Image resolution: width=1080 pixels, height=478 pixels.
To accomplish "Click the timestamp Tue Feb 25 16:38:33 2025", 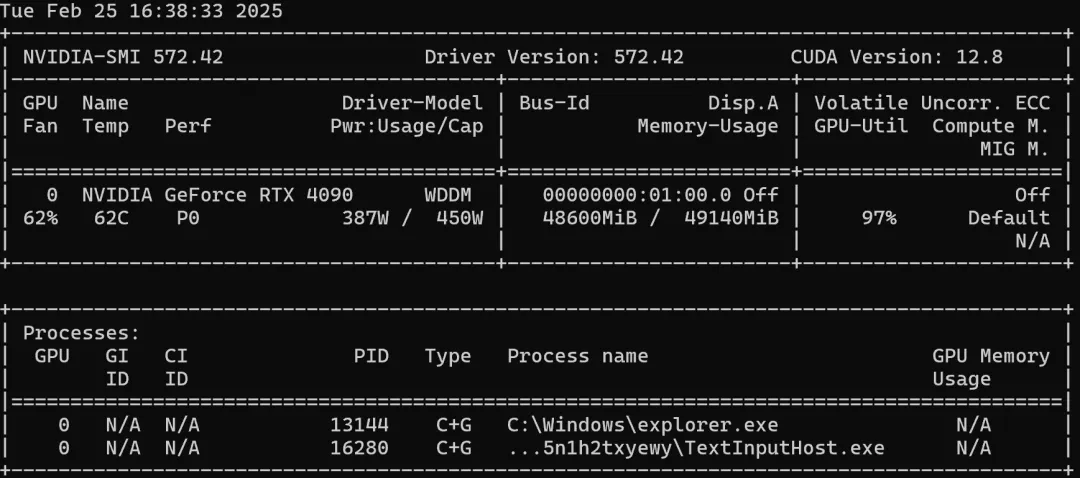I will 141,12.
